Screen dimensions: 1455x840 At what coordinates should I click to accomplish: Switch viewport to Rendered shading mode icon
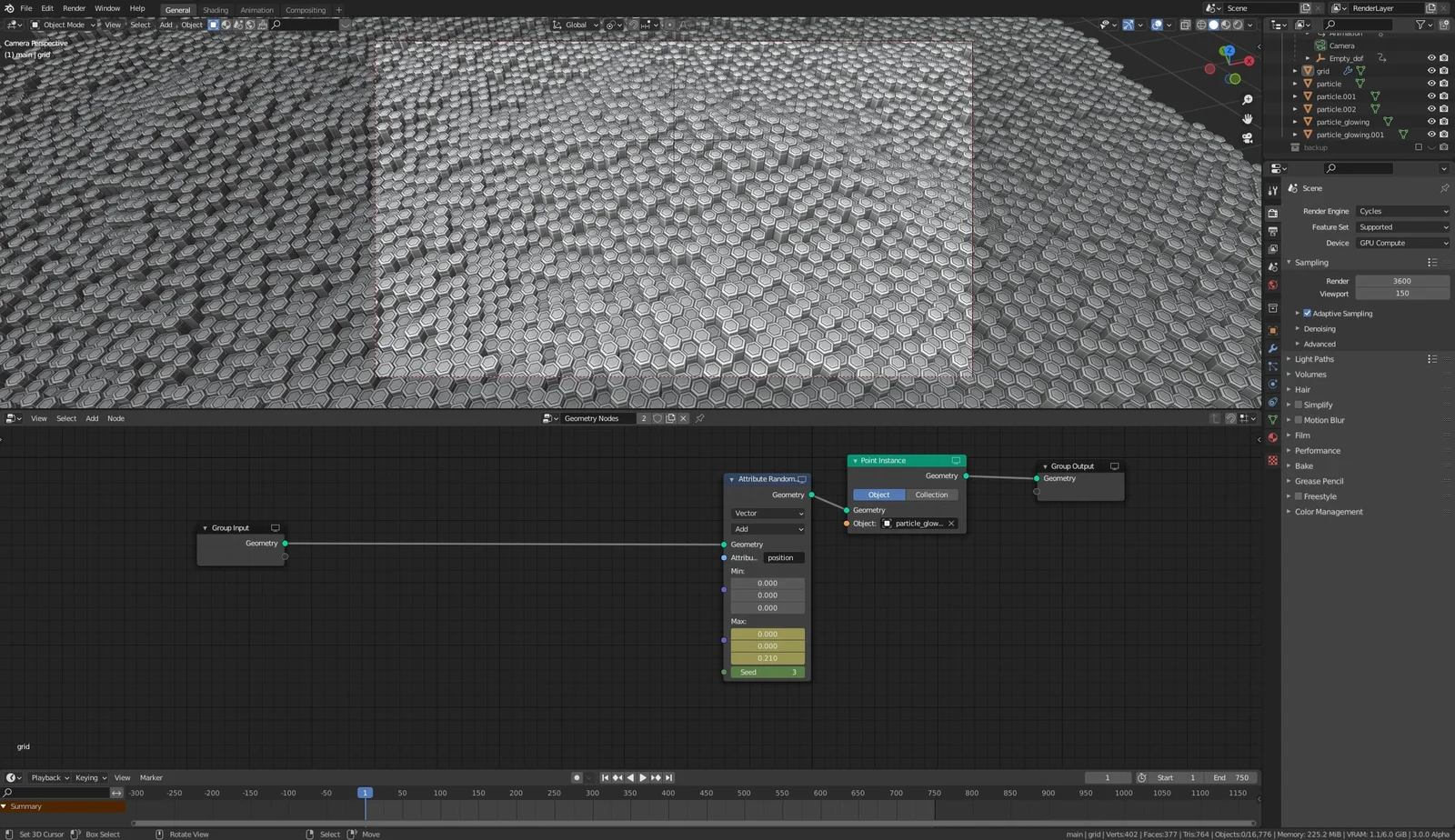coord(1238,25)
